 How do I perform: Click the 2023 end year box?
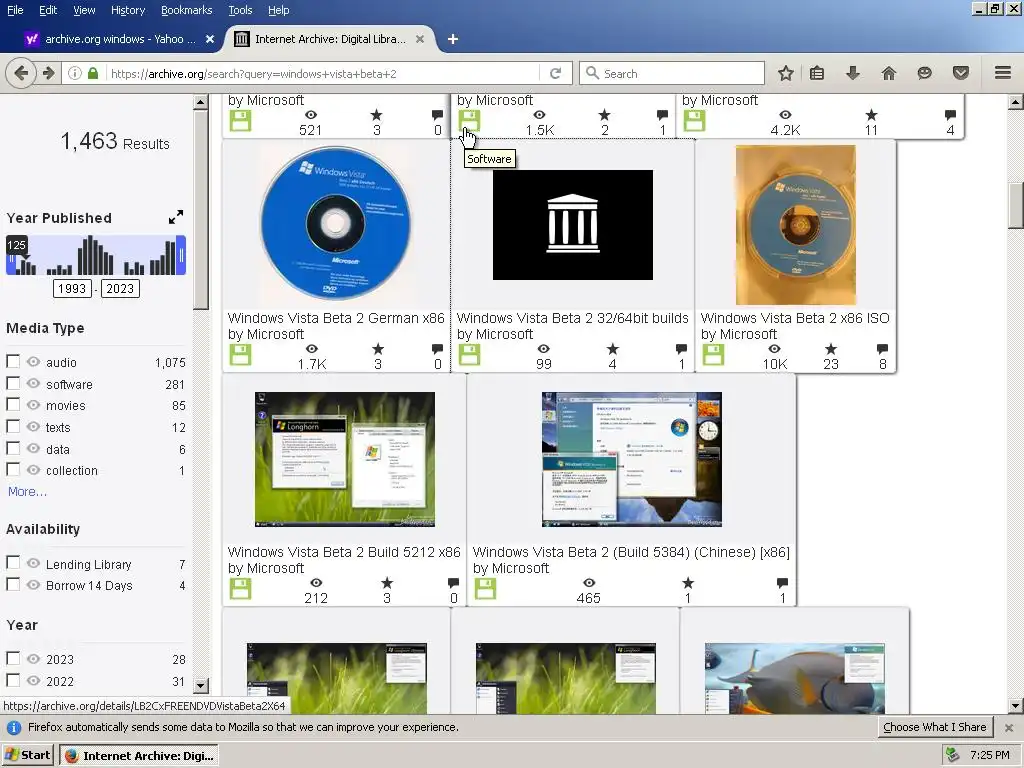point(120,289)
